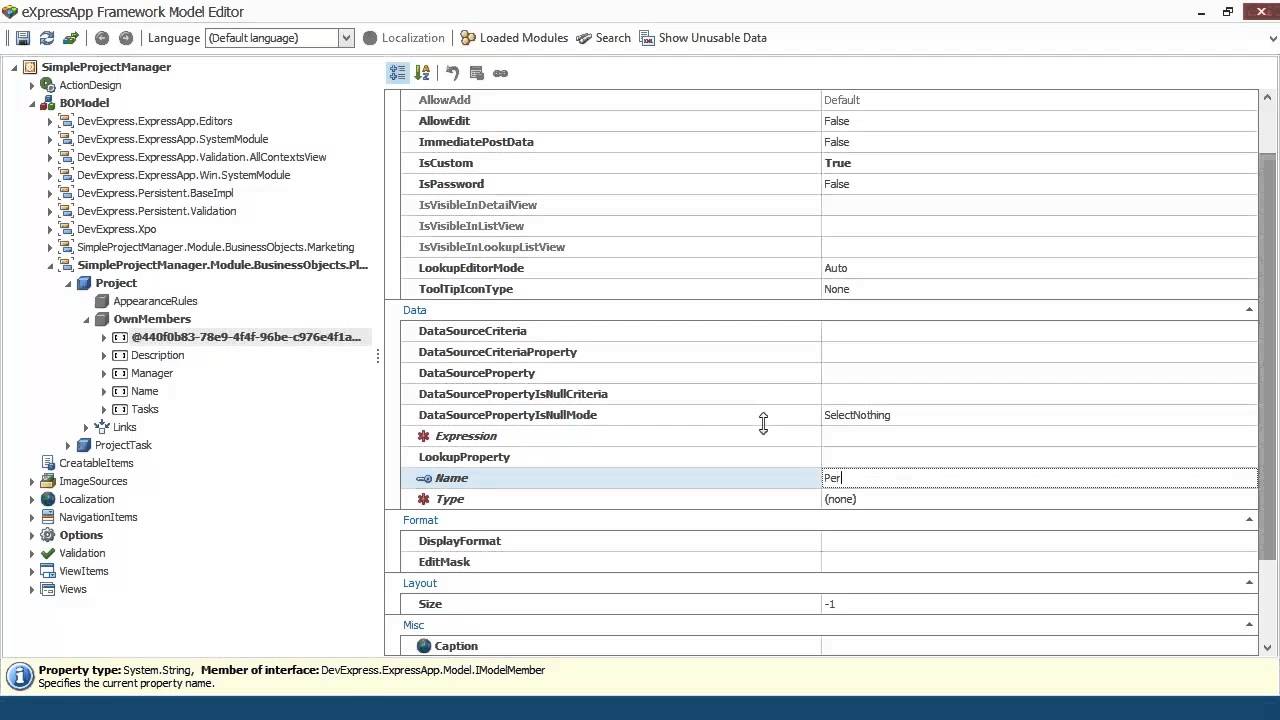Click the undo/reset property icon
This screenshot has width=1280, height=720.
click(452, 73)
